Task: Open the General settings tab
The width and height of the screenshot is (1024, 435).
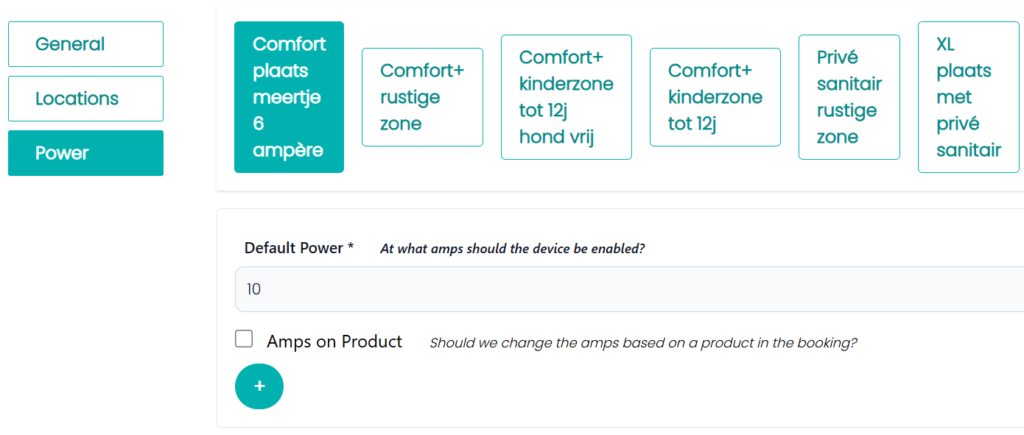Action: (x=85, y=44)
